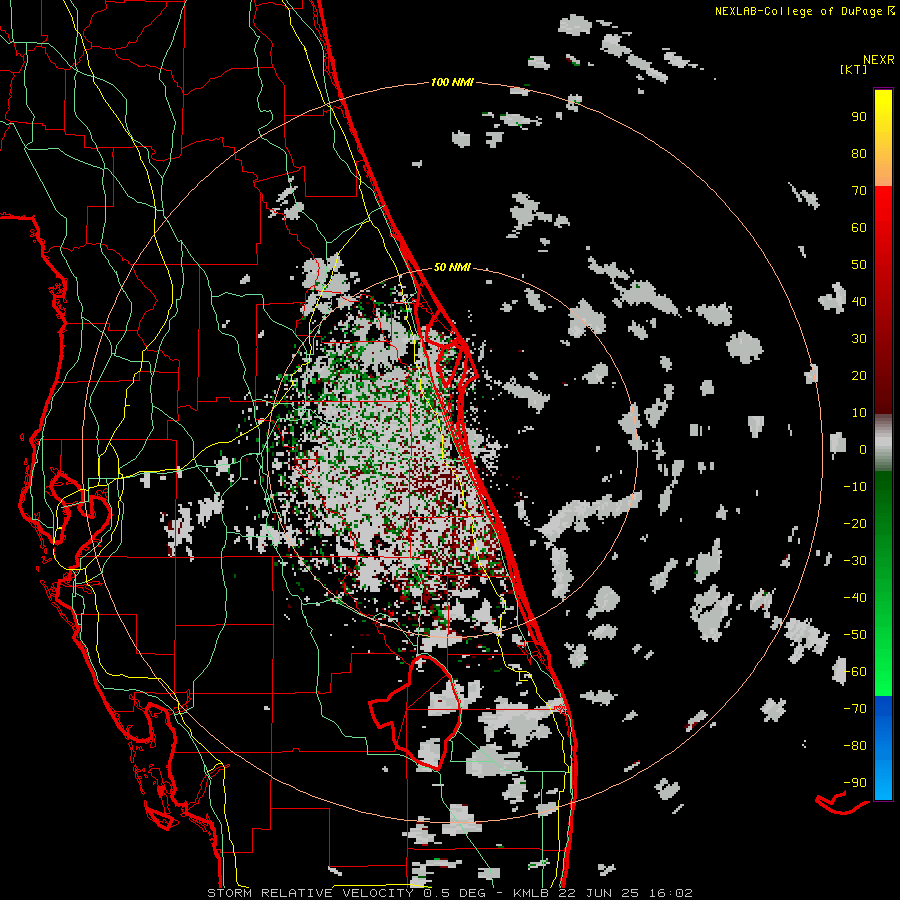Click the 10 value on the color scale
This screenshot has width=900, height=900.
(859, 413)
